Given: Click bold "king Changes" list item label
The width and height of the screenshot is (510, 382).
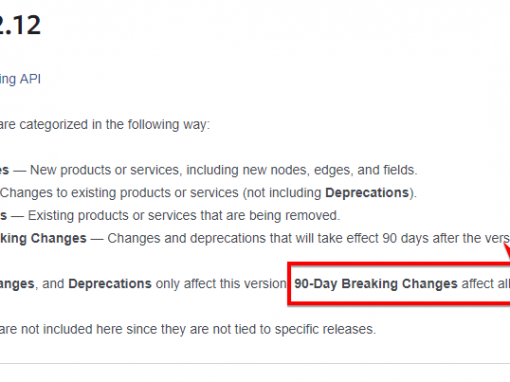Looking at the screenshot, I should pos(43,238).
